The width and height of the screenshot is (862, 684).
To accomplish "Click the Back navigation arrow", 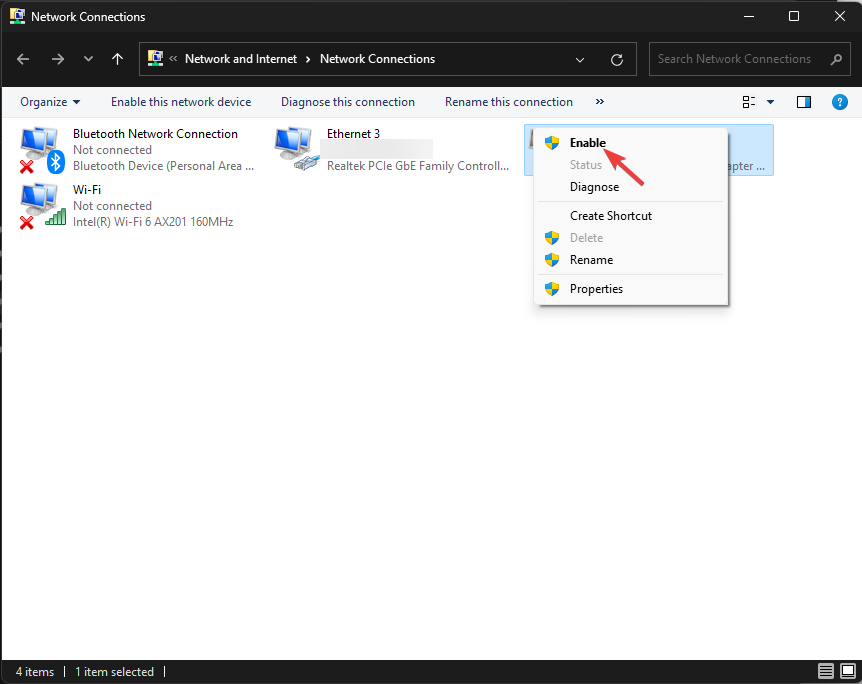I will point(24,59).
